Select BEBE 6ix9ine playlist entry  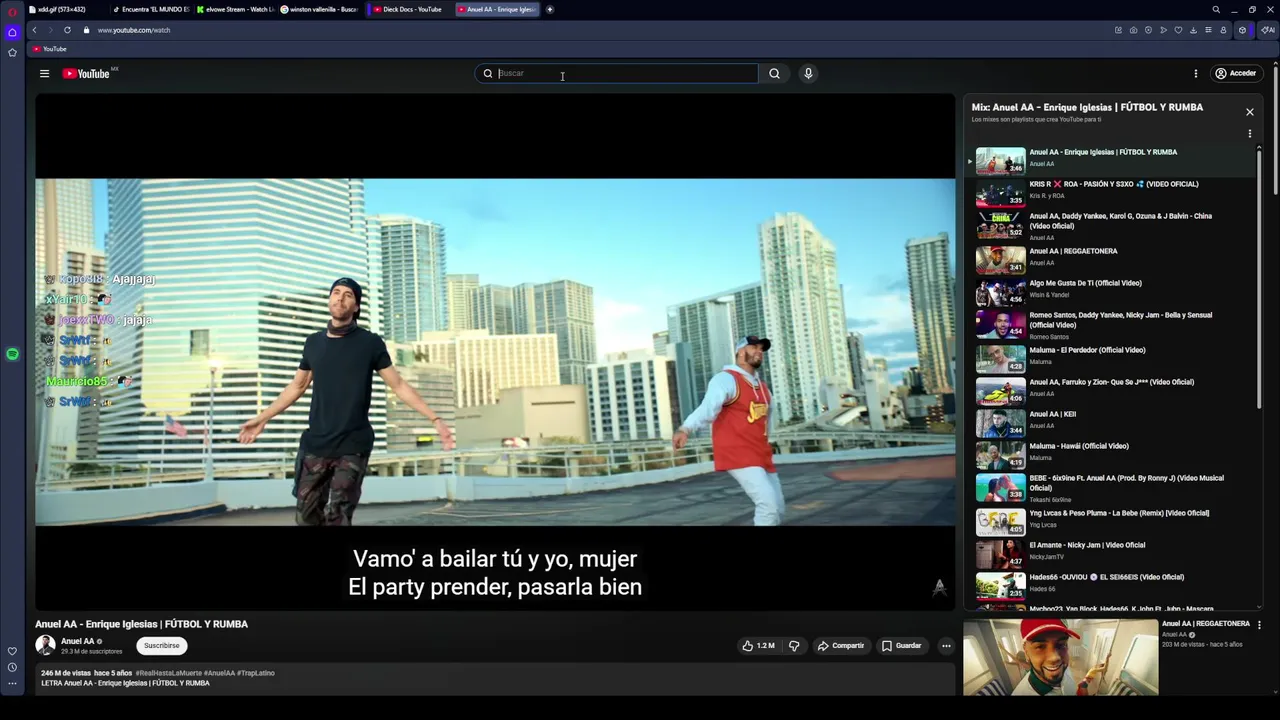click(x=1110, y=488)
